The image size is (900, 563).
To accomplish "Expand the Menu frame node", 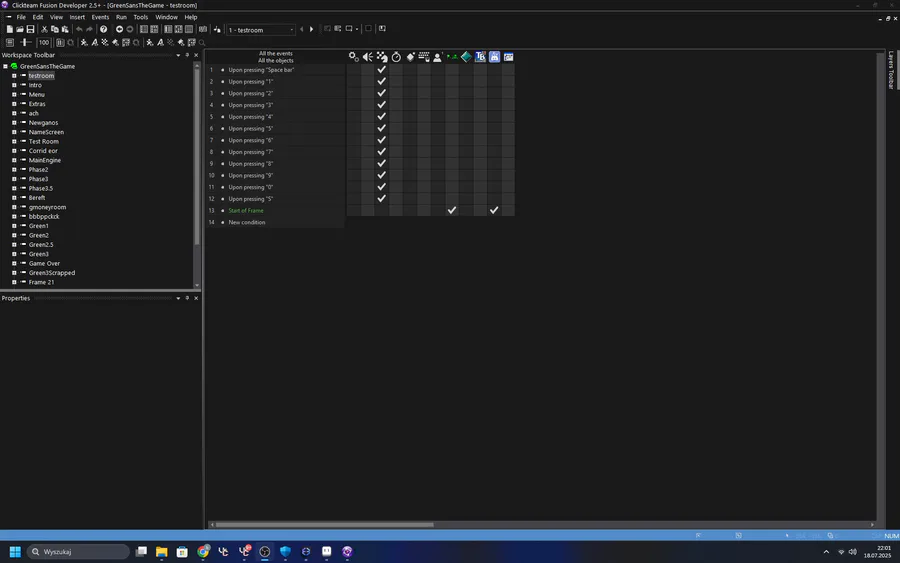I will (14, 95).
